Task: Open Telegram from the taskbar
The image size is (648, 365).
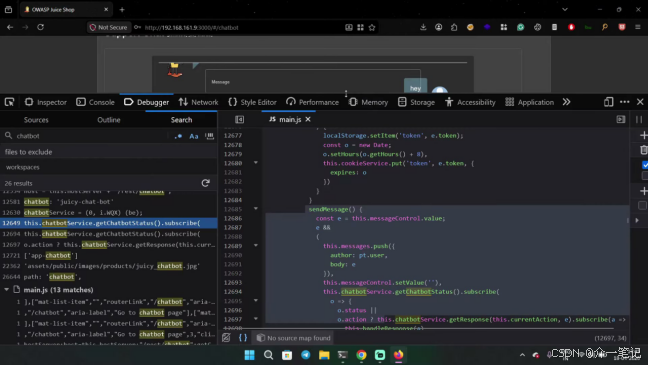Action: tap(305, 355)
